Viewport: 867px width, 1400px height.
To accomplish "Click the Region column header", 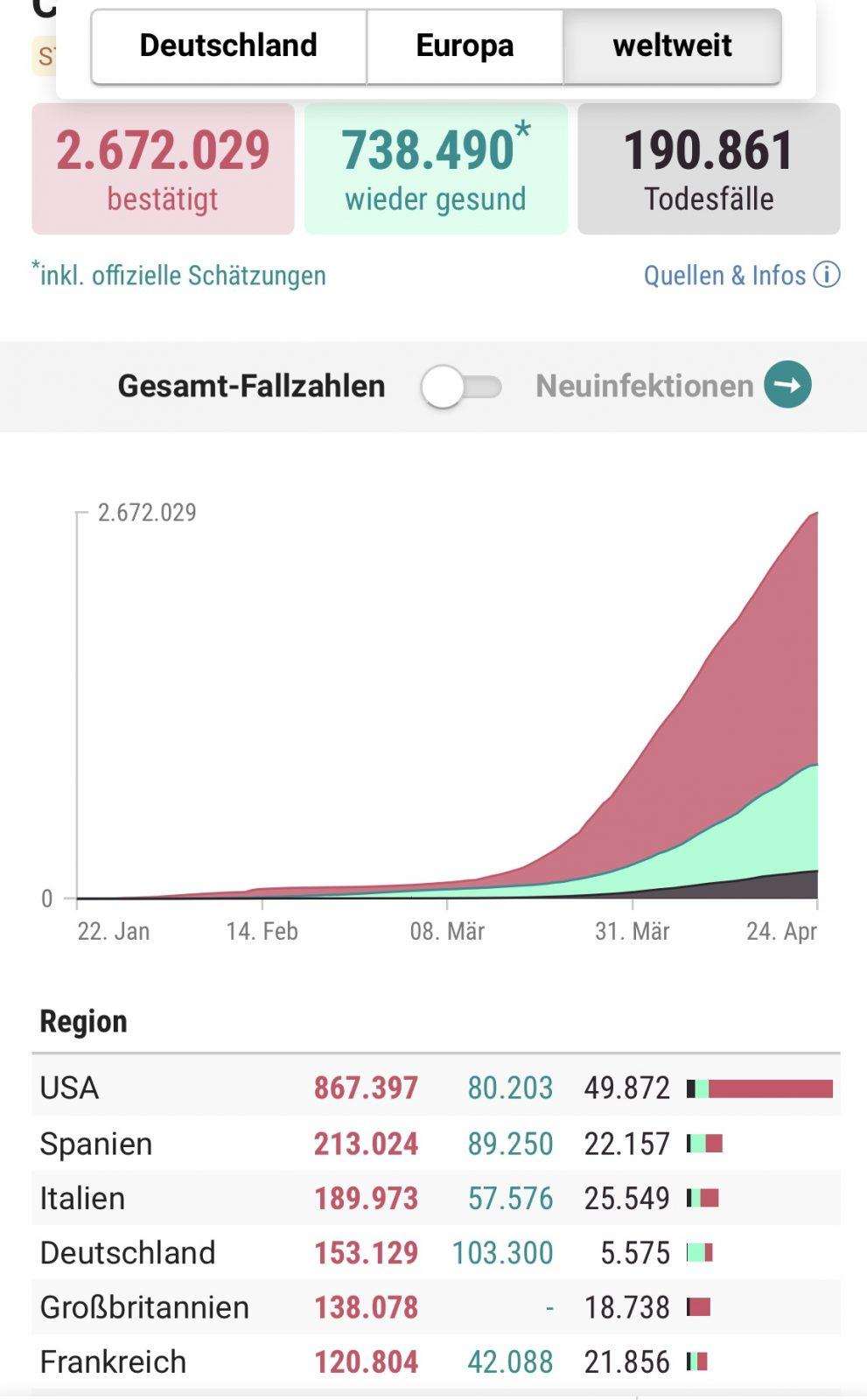I will point(84,1021).
